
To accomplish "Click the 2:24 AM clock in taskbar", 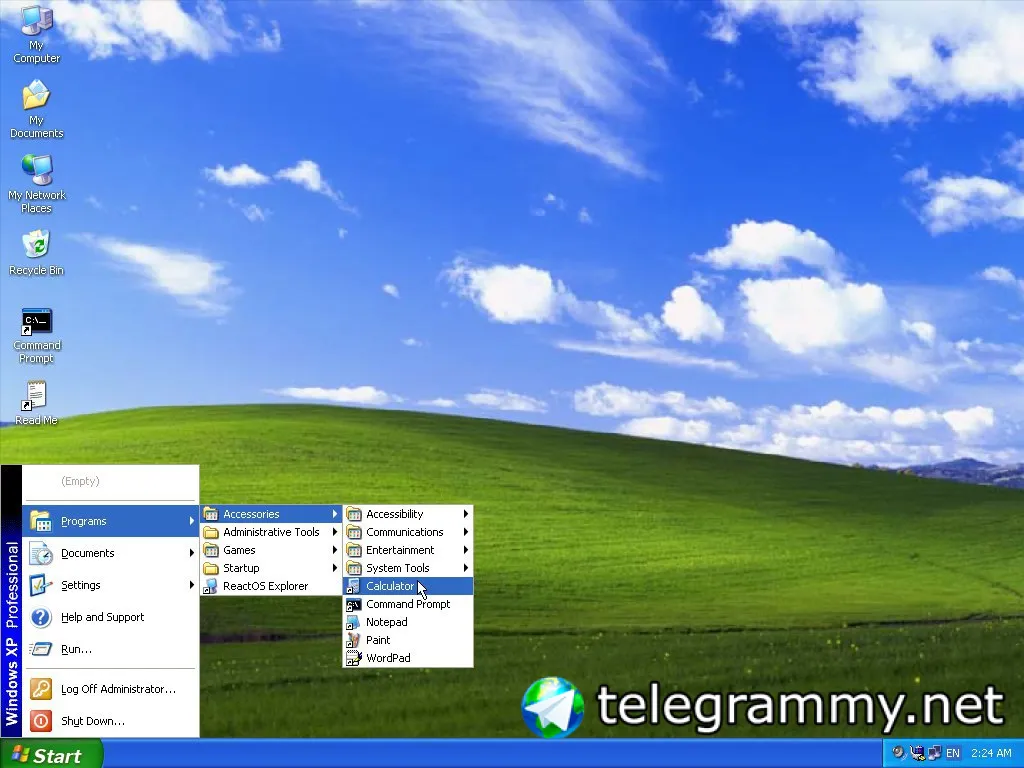I will coord(991,753).
